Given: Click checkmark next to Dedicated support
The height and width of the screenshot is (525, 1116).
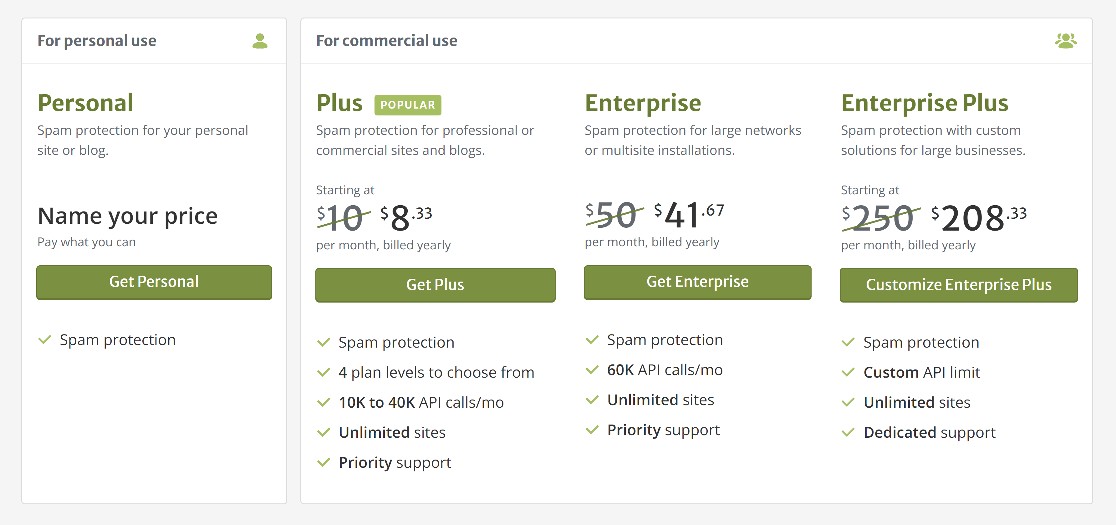Looking at the screenshot, I should (848, 433).
